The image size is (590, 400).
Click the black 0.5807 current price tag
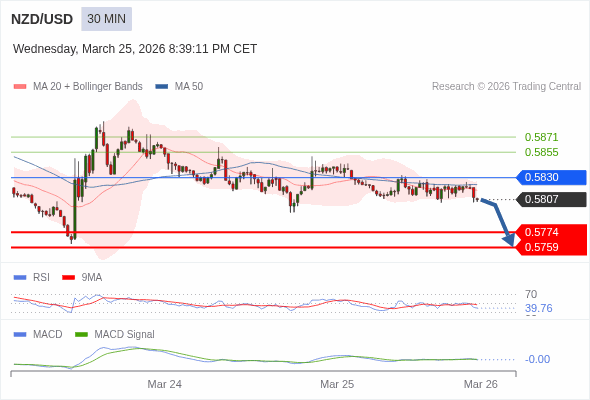tap(550, 199)
